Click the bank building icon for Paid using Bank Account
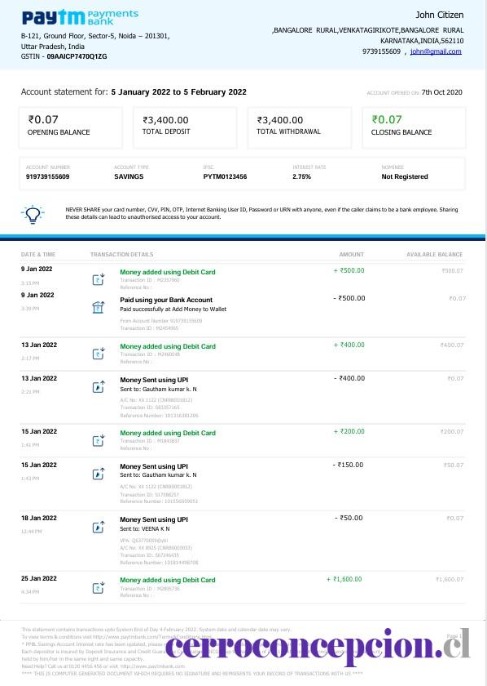The image size is (487, 686). click(x=98, y=307)
